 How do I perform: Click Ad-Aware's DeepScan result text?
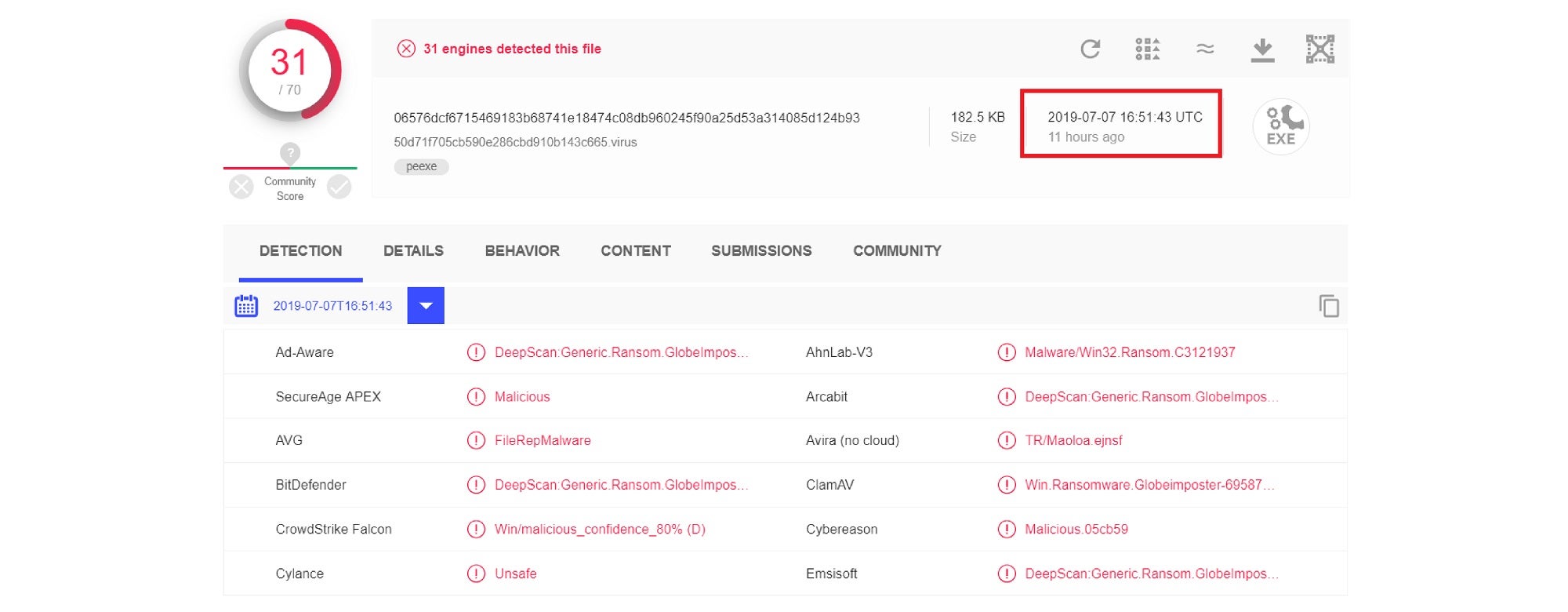point(621,352)
